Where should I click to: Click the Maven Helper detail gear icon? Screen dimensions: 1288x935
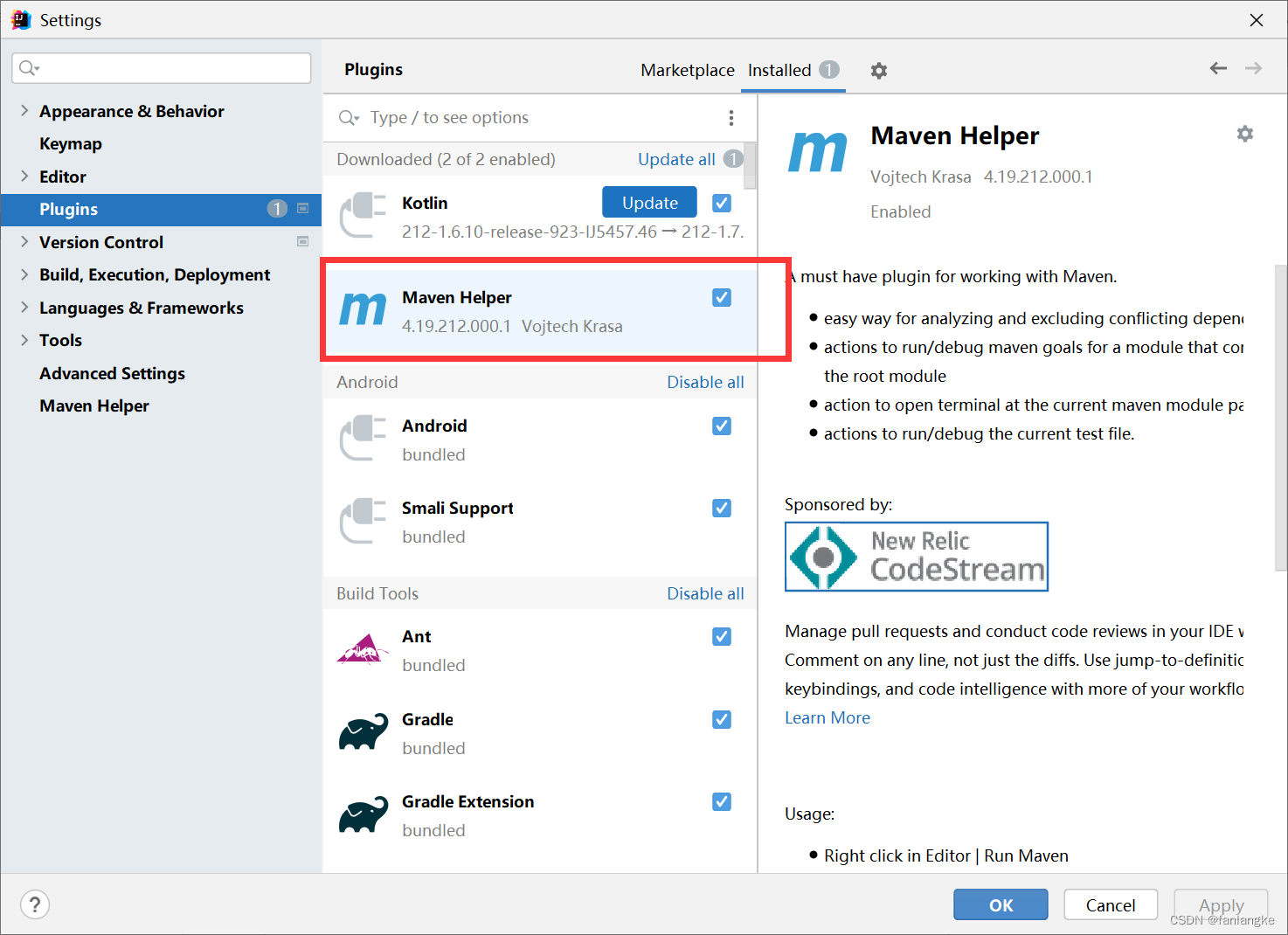pyautogui.click(x=1245, y=134)
